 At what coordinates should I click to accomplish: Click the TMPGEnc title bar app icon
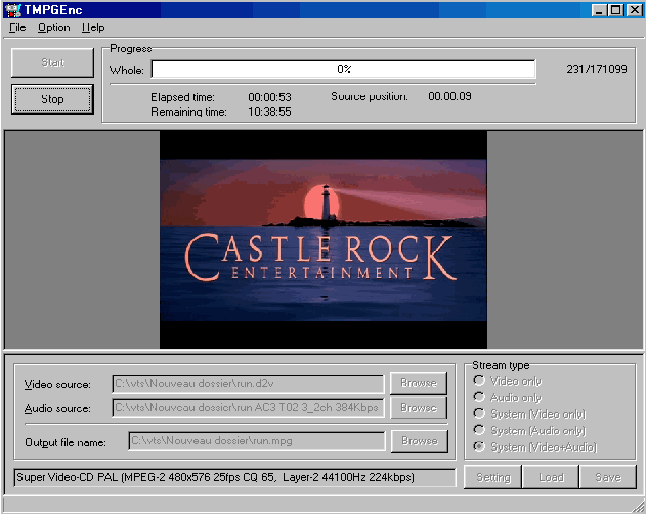point(13,10)
